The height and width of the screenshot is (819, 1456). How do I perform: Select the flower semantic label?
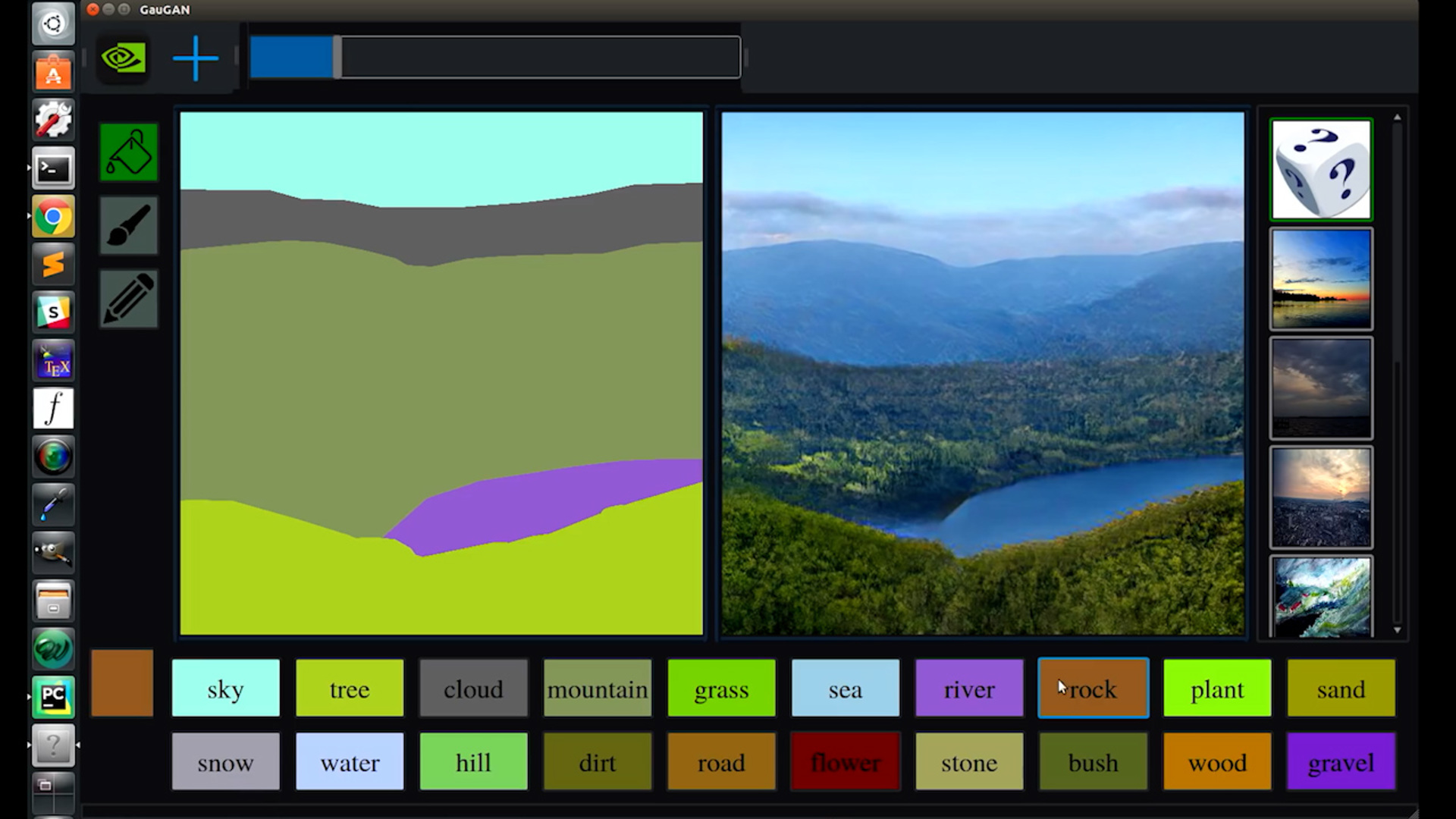[x=845, y=762]
